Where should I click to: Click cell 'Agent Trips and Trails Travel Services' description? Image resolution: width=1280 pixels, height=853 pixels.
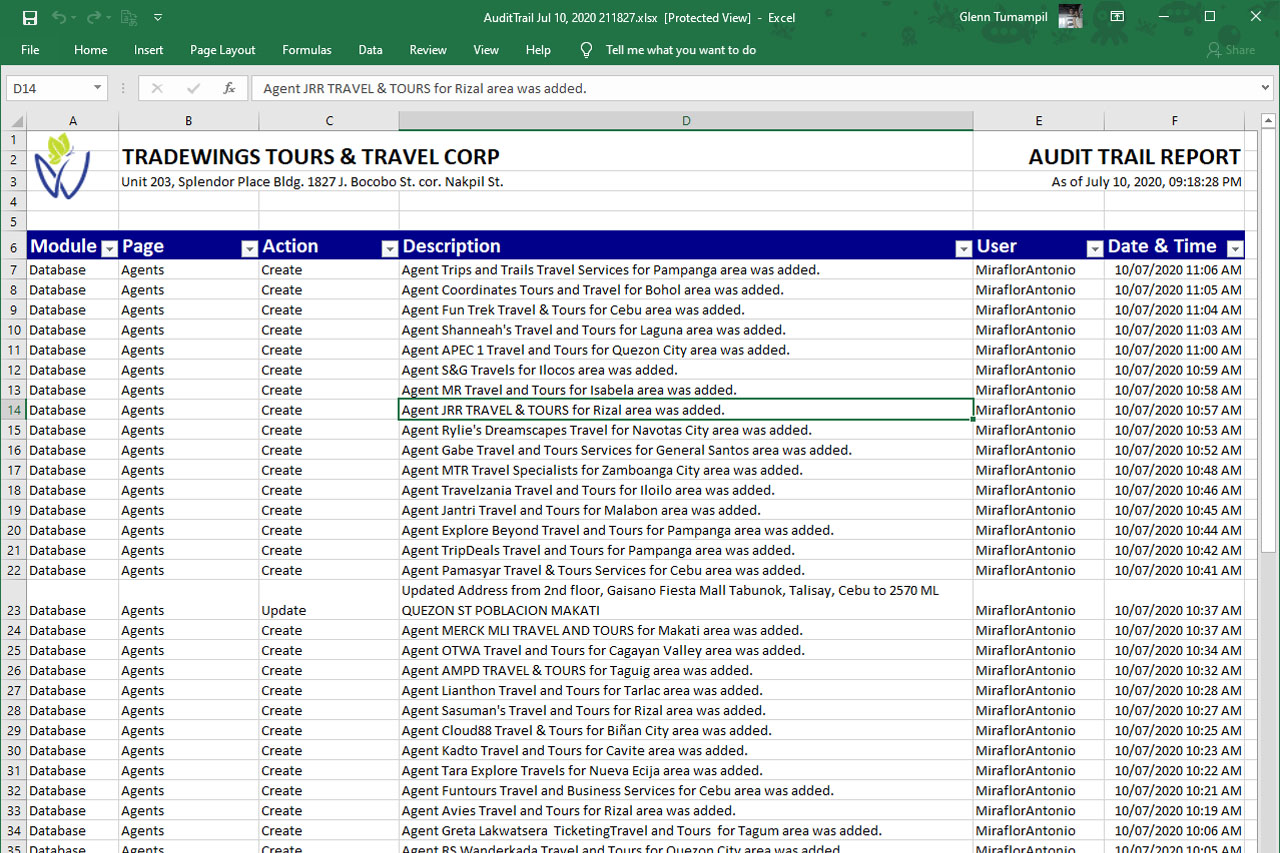[686, 270]
